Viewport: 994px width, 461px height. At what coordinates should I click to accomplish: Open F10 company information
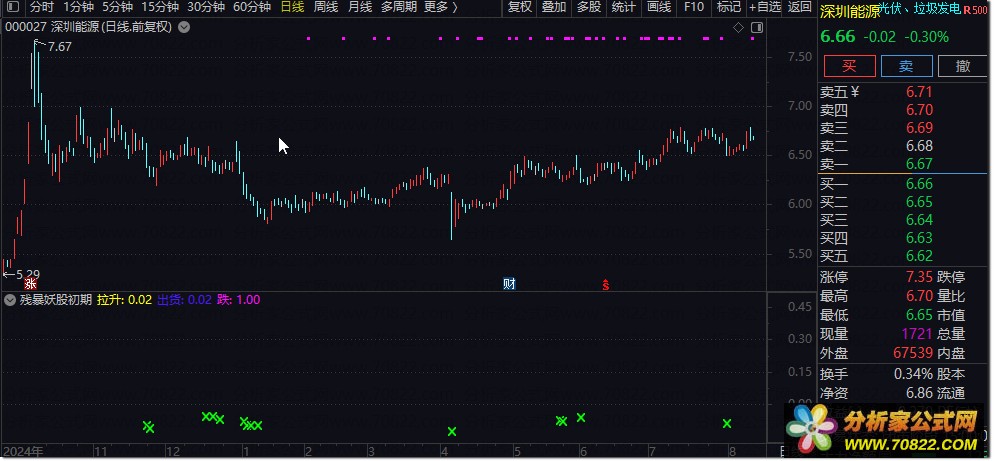(x=694, y=8)
